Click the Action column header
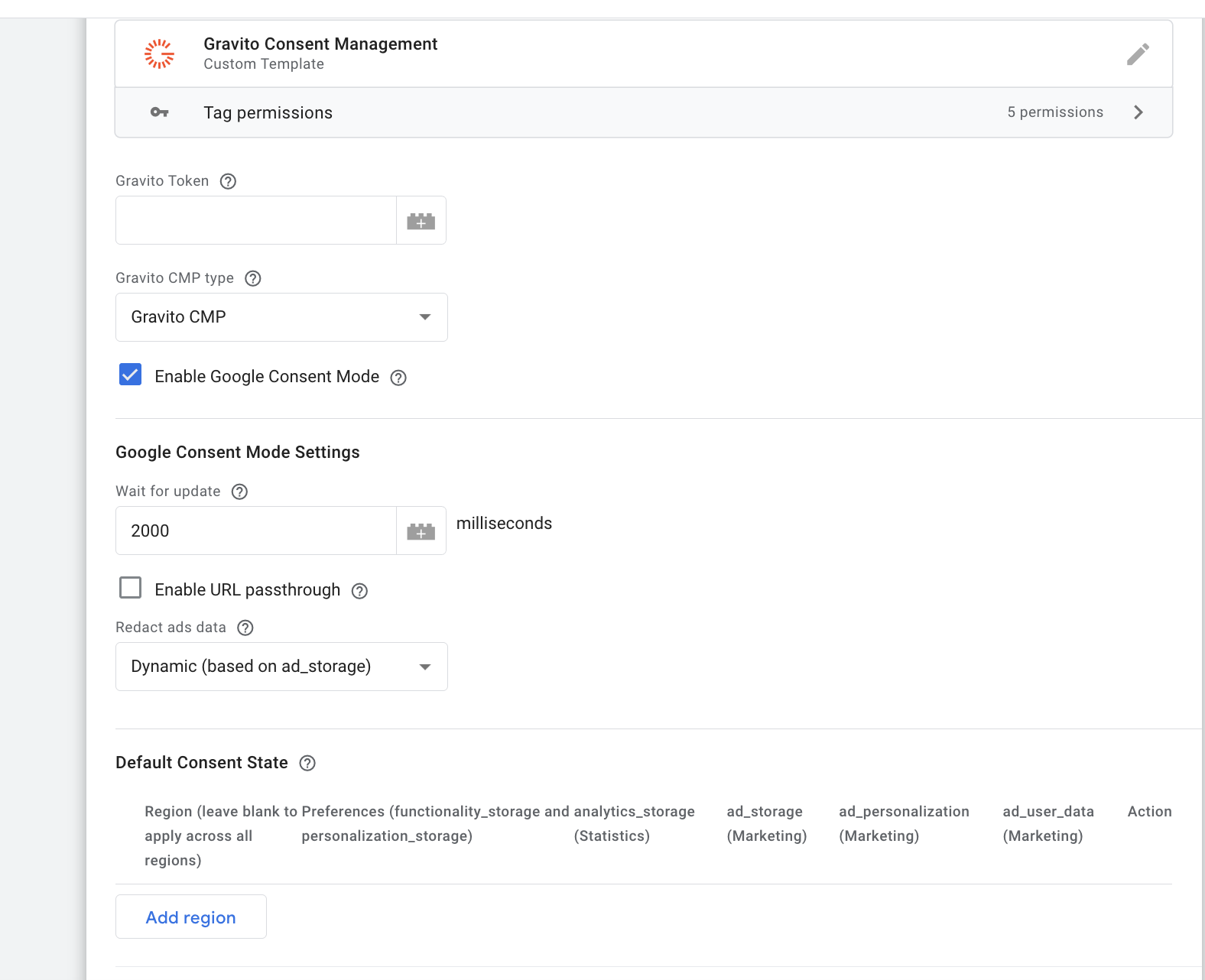 [1149, 811]
